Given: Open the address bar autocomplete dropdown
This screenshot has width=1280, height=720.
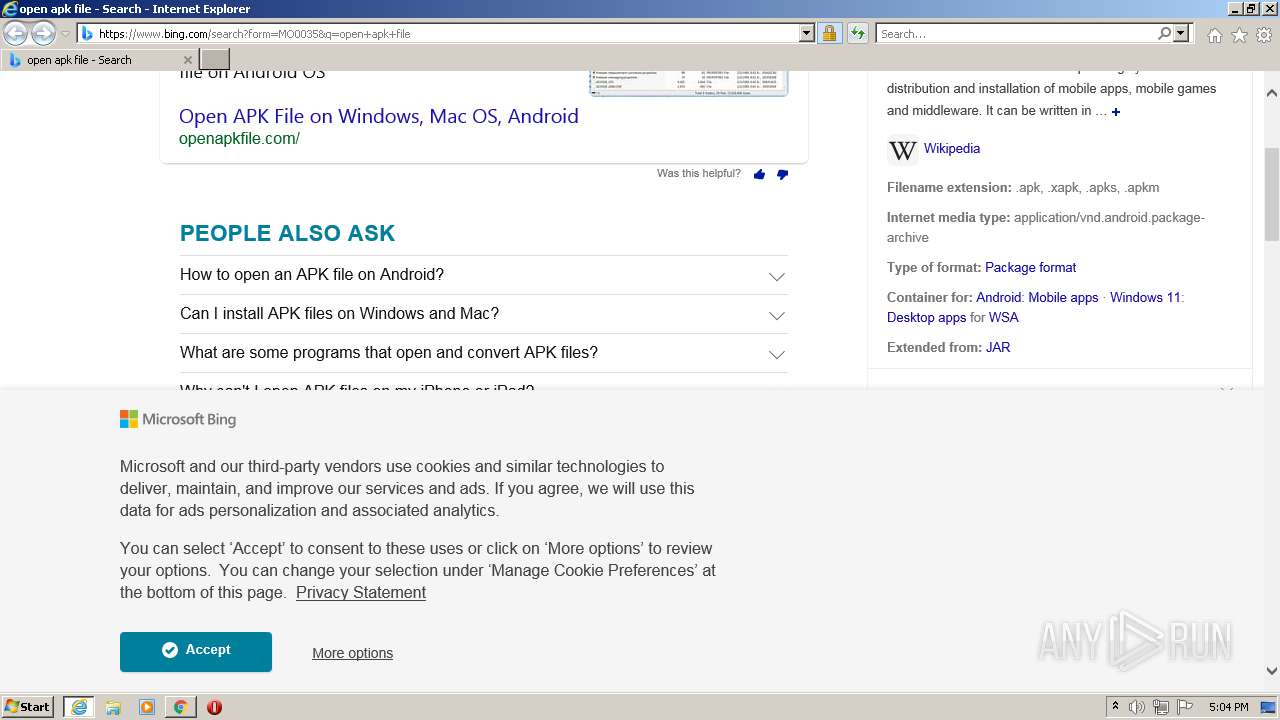Looking at the screenshot, I should pos(807,33).
